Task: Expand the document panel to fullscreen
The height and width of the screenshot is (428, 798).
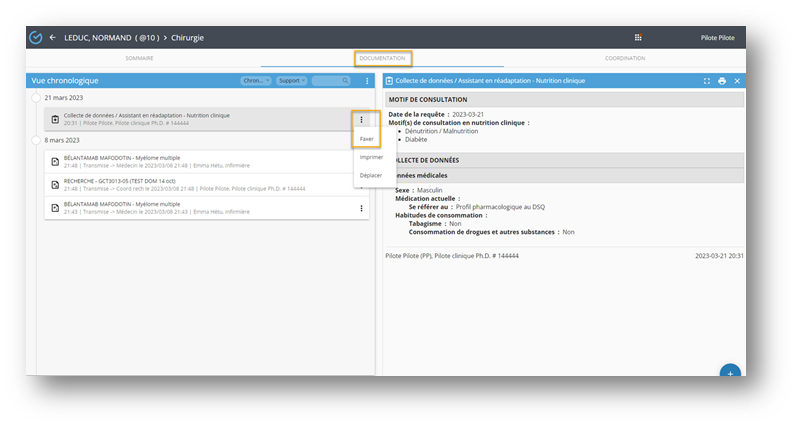Action: 707,80
